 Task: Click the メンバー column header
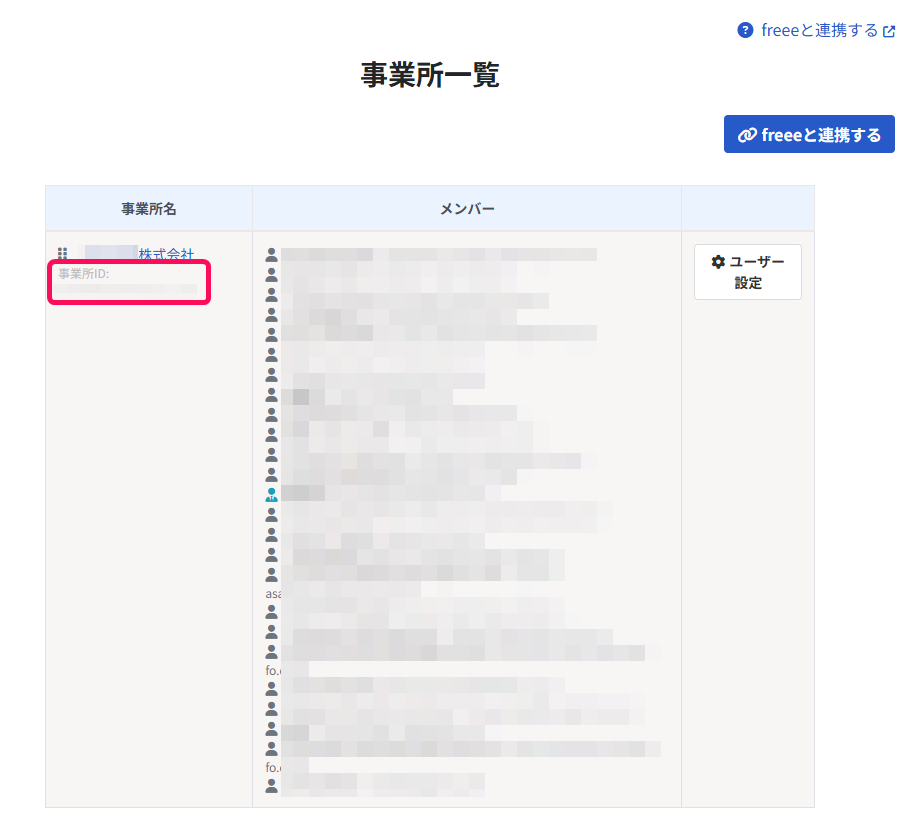[x=467, y=209]
